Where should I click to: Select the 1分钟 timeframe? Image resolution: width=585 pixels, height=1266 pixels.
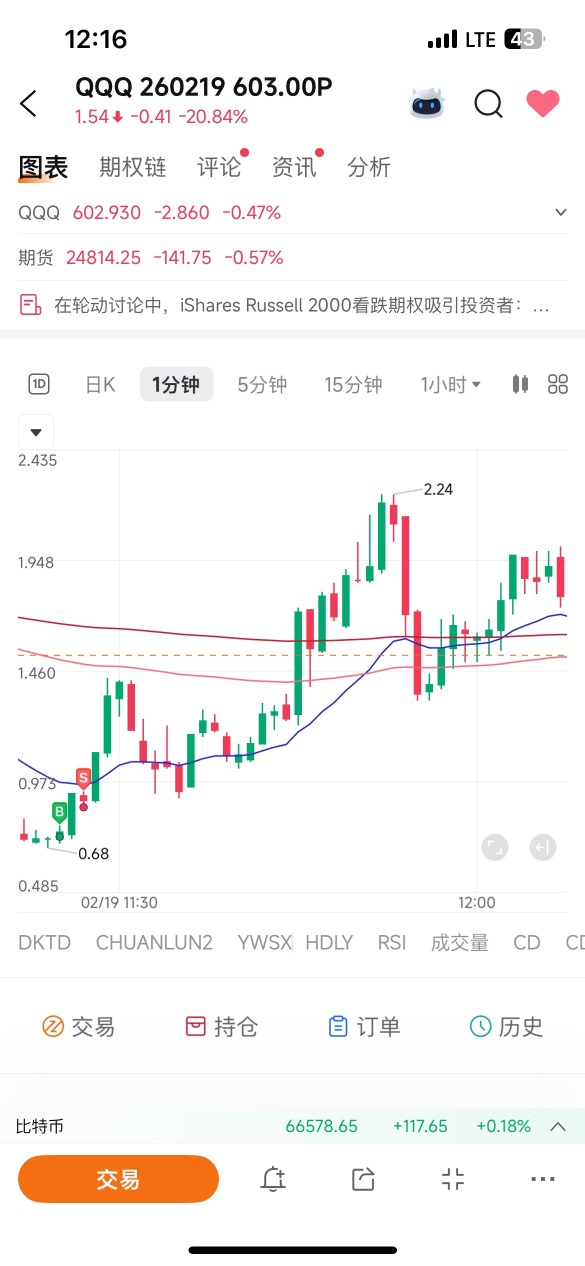pyautogui.click(x=176, y=384)
